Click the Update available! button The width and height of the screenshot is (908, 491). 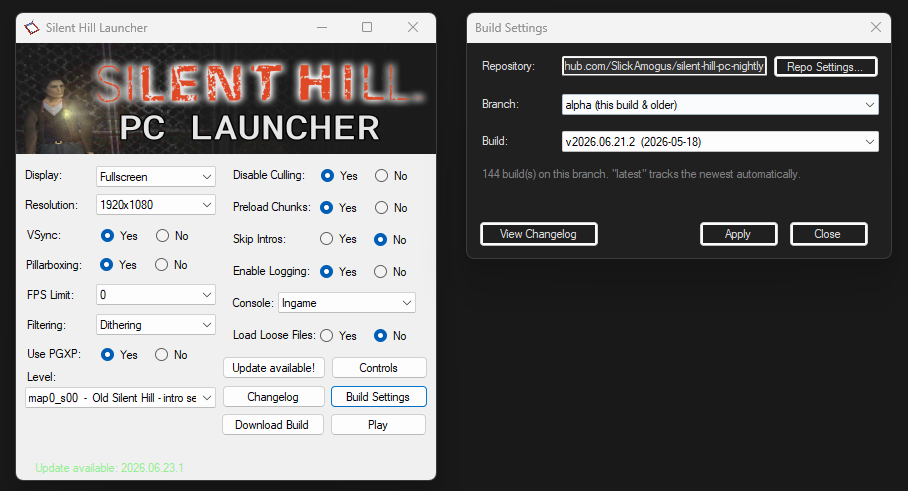[274, 368]
